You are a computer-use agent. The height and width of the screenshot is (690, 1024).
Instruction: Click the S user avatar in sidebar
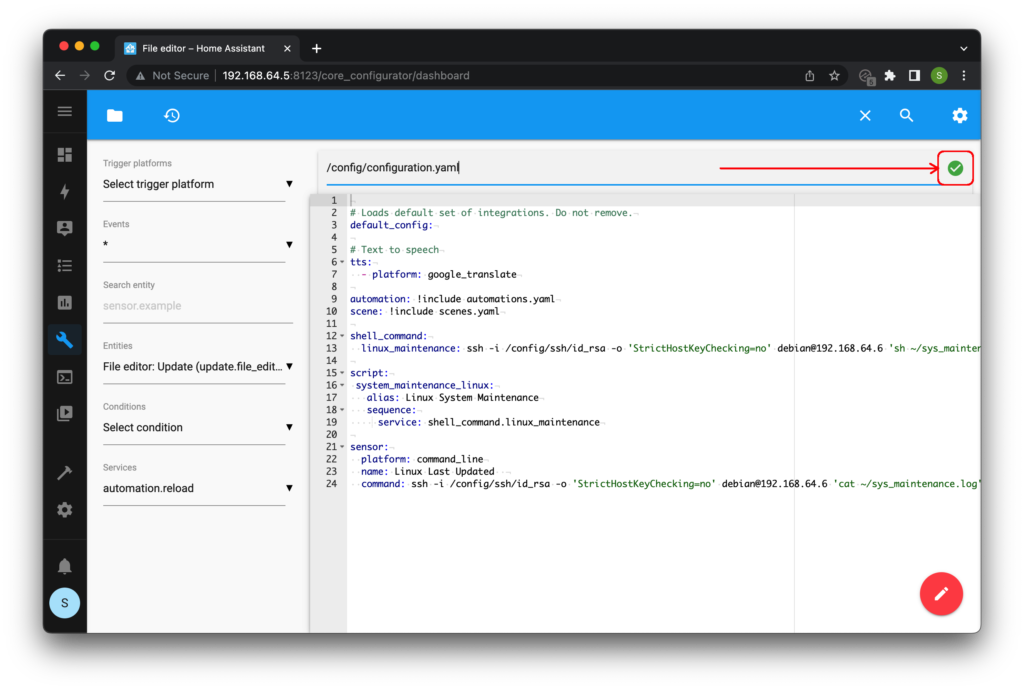pyautogui.click(x=65, y=603)
